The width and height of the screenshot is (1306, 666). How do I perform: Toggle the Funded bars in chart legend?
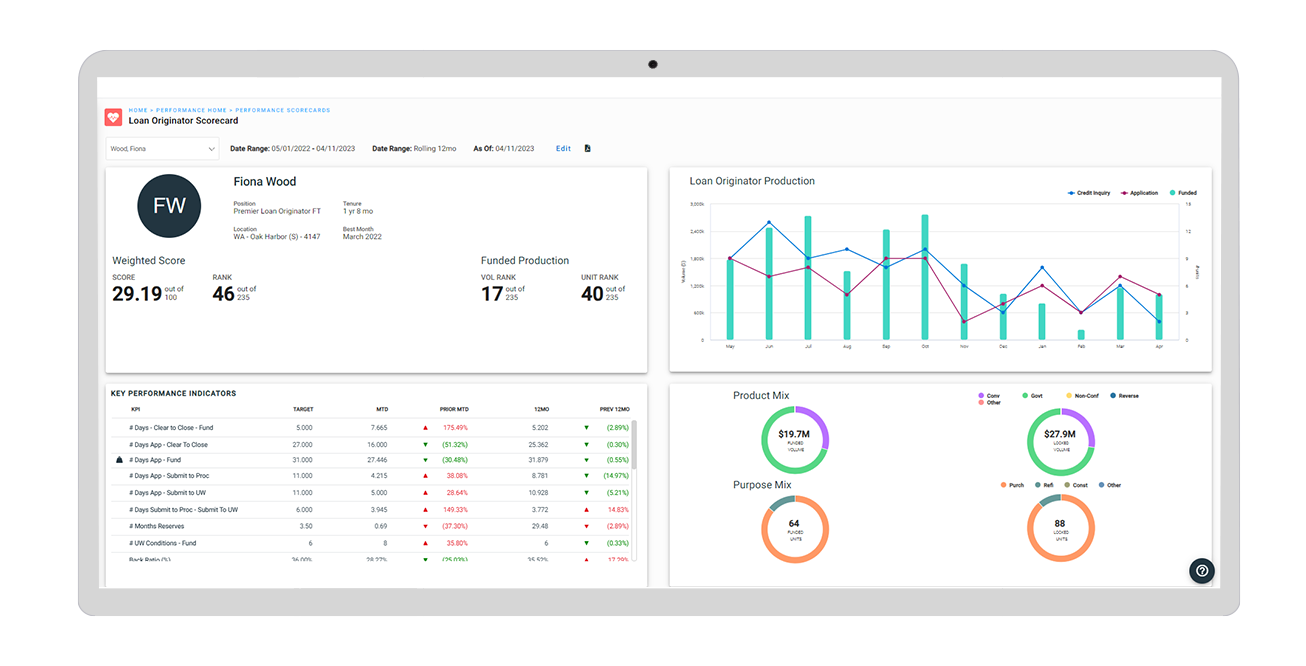click(1183, 193)
